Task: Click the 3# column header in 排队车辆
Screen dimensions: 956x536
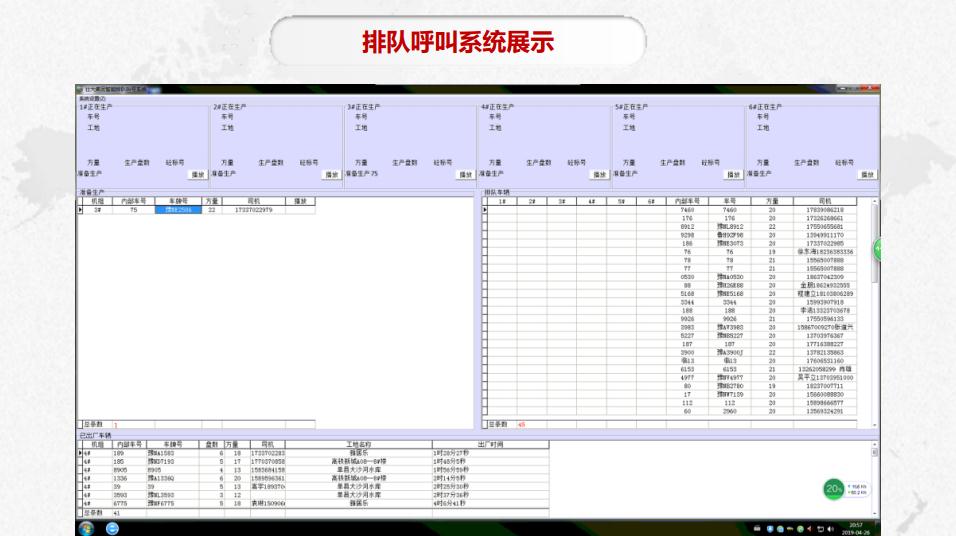Action: [x=562, y=201]
